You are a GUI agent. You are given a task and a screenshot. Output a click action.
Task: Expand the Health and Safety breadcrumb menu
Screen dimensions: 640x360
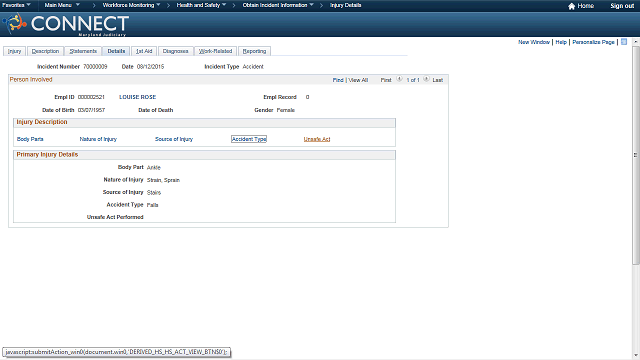201,5
